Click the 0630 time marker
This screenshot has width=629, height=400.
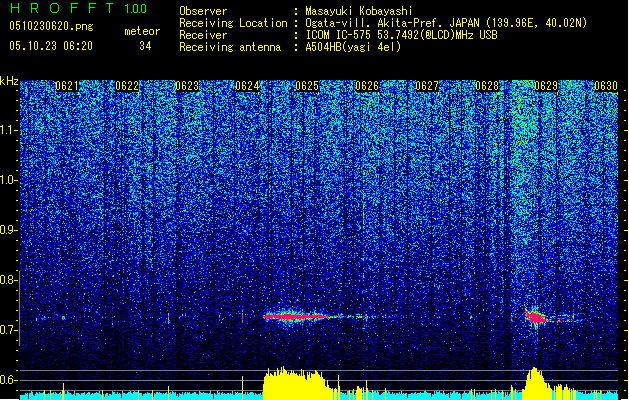(606, 86)
